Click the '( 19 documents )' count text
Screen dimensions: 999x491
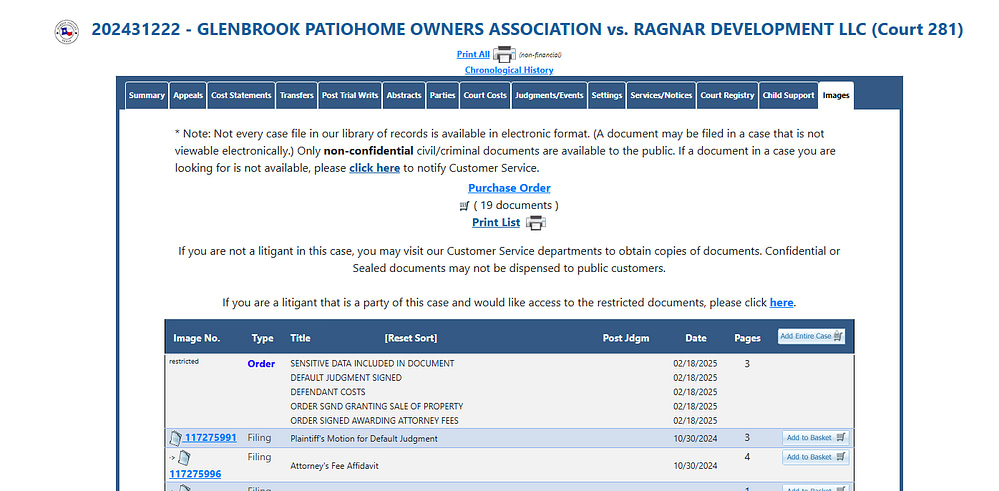[x=516, y=205]
